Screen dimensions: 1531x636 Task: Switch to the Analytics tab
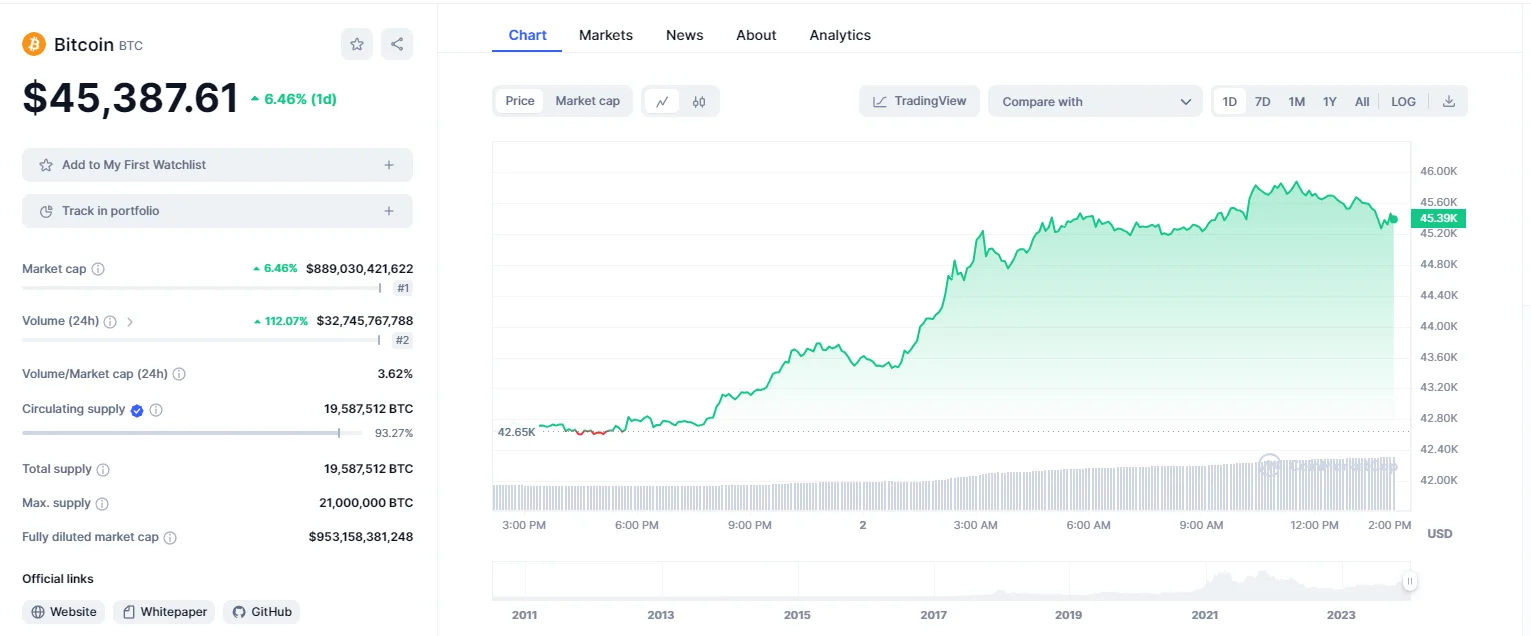pos(840,35)
